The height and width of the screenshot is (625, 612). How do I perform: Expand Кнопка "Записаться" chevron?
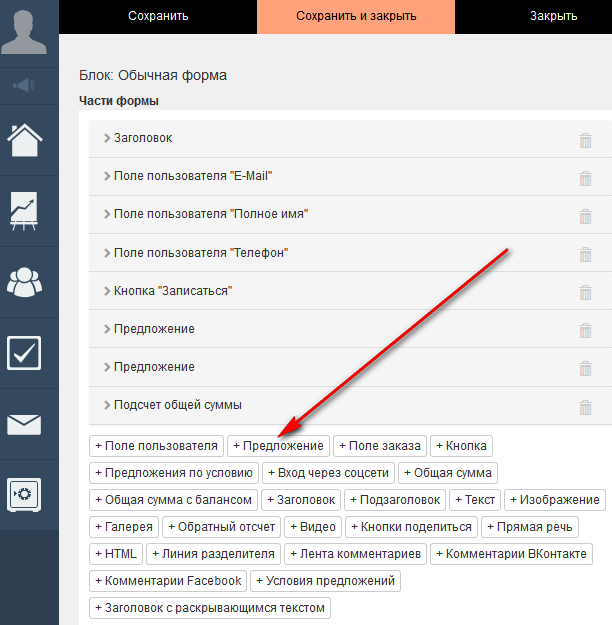tap(106, 291)
